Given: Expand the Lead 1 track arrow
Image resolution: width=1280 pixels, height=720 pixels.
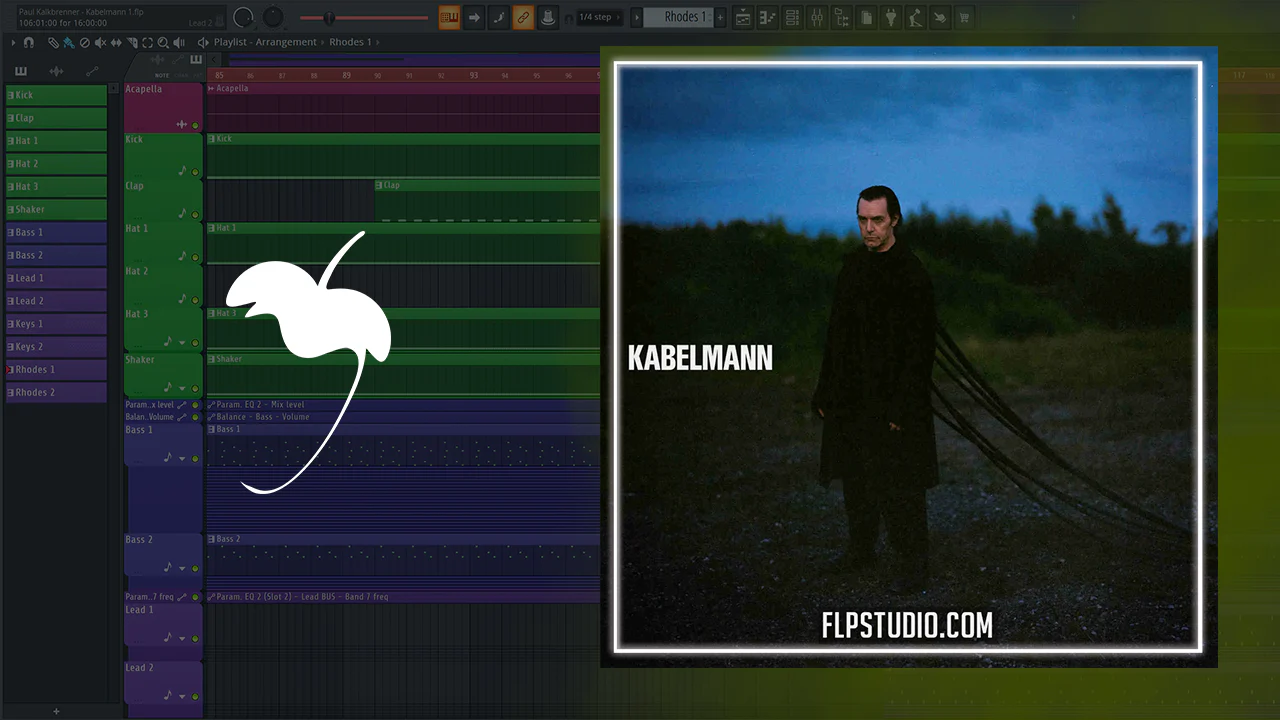Looking at the screenshot, I should (x=182, y=638).
